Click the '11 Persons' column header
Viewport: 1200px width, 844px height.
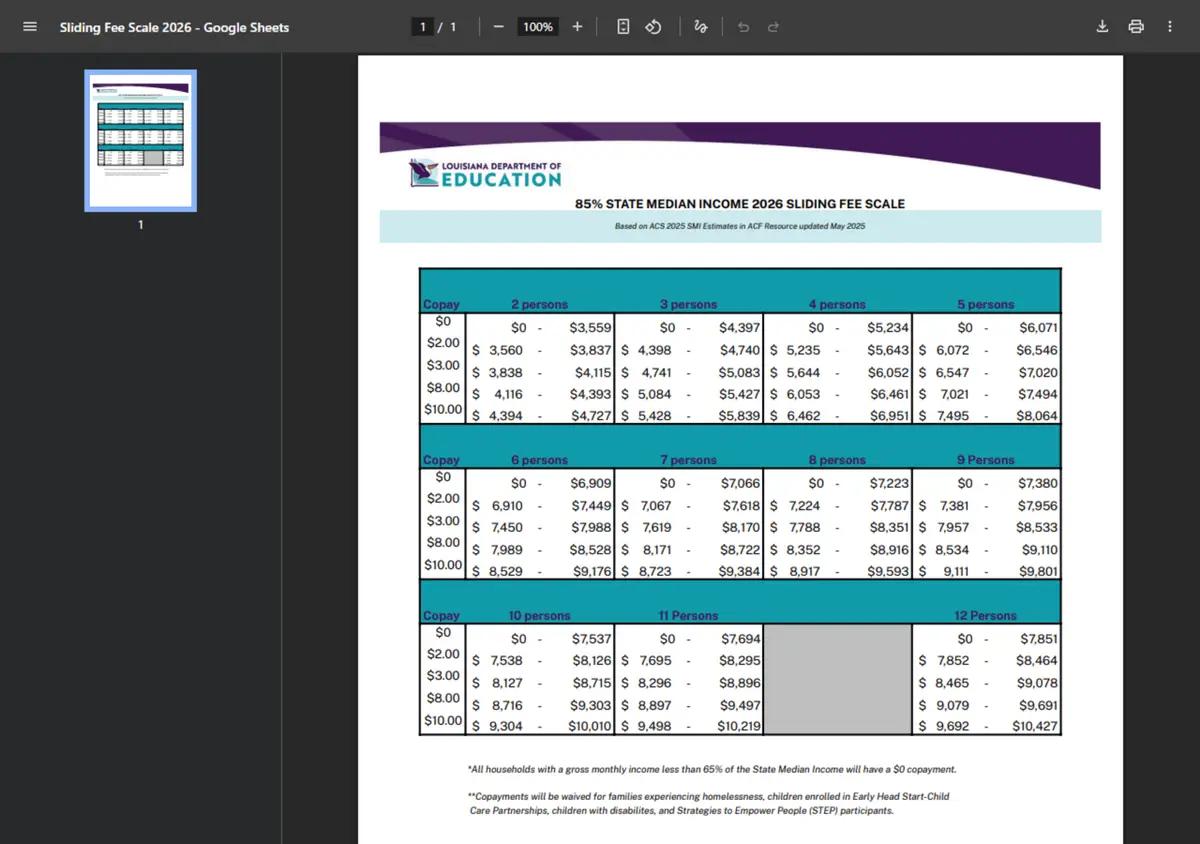point(688,616)
